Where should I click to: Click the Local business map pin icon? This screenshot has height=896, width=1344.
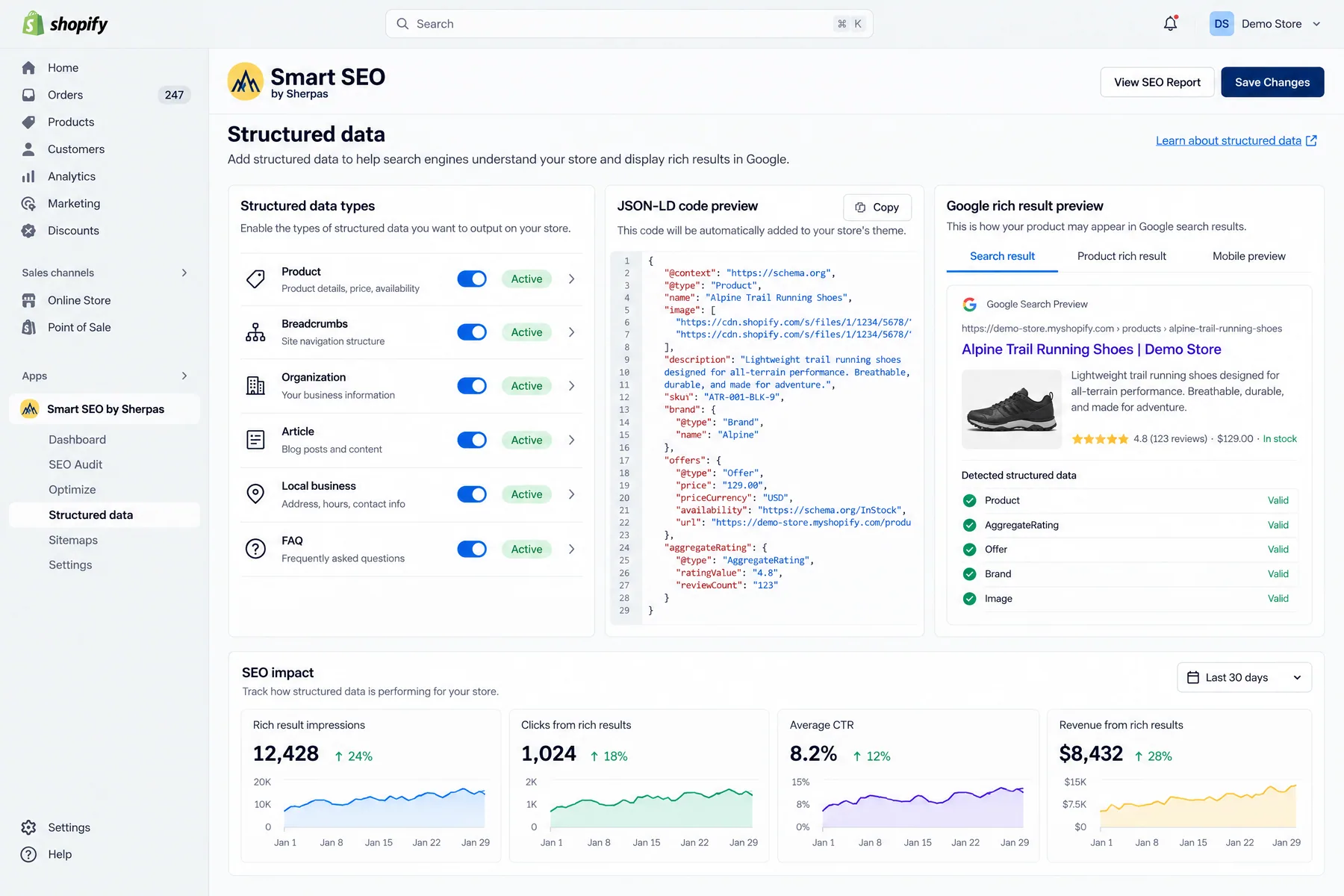(x=255, y=494)
